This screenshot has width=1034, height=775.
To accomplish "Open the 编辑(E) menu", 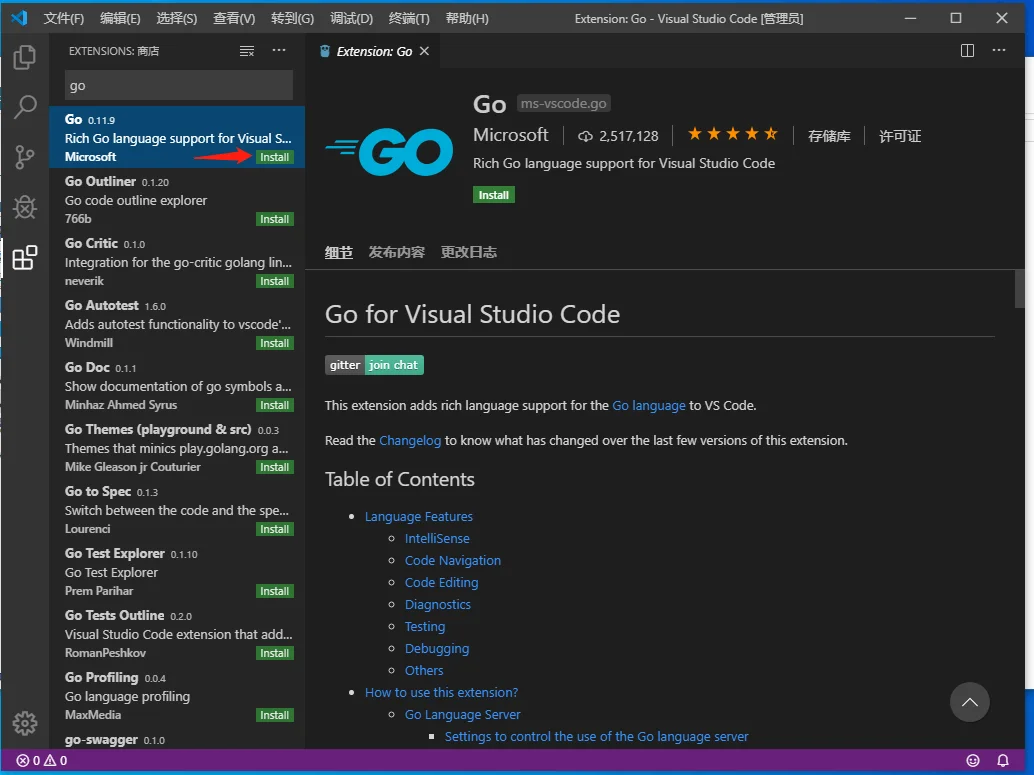I will pos(120,18).
